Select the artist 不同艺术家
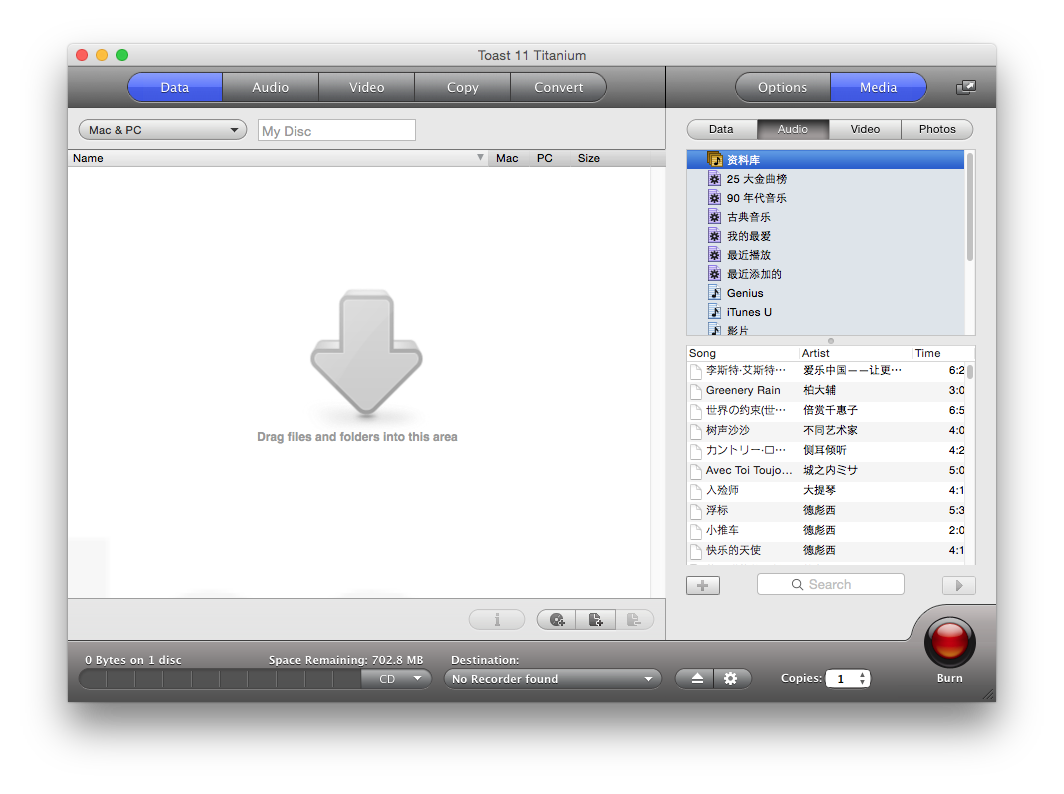 pyautogui.click(x=831, y=430)
